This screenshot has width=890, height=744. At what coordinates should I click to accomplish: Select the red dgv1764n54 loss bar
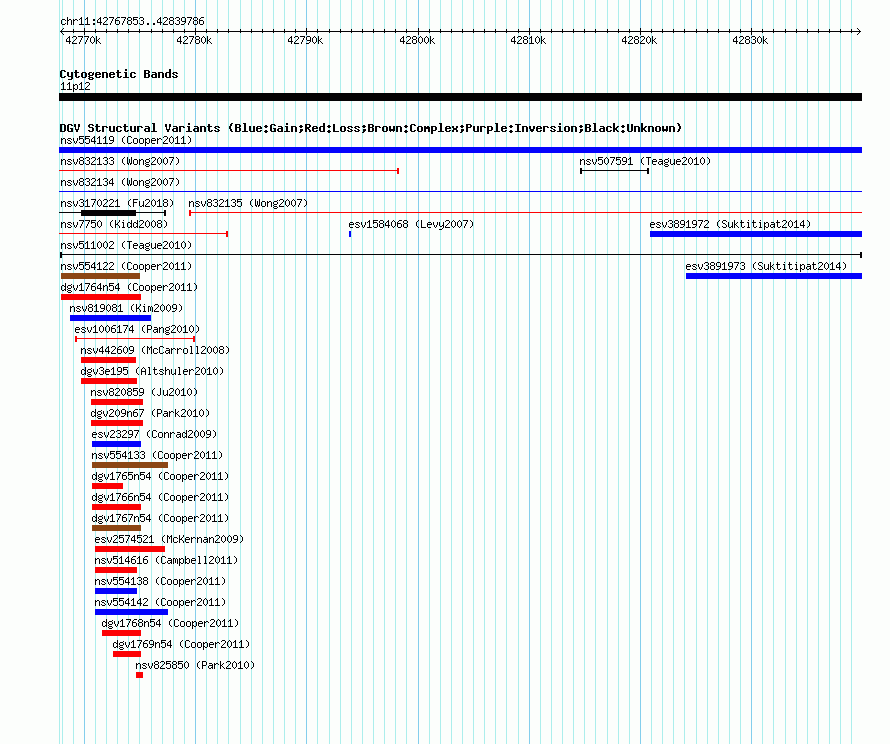point(100,297)
